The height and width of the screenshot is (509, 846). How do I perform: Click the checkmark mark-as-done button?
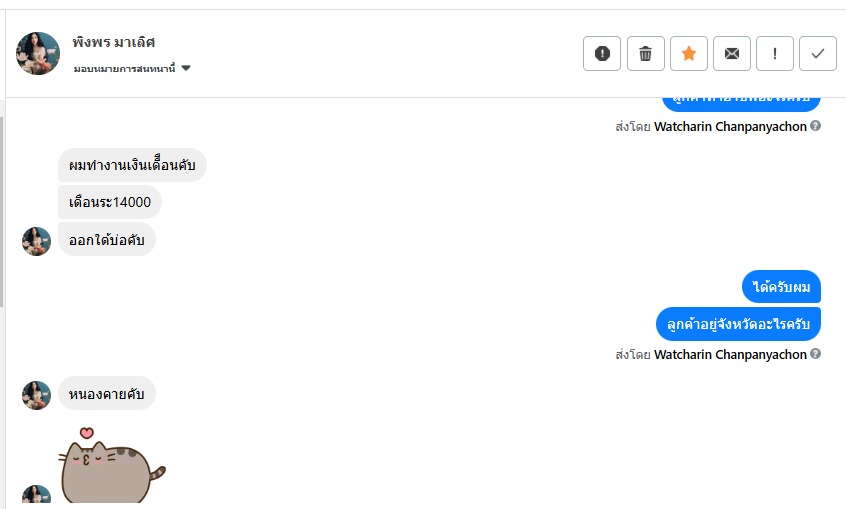[817, 54]
